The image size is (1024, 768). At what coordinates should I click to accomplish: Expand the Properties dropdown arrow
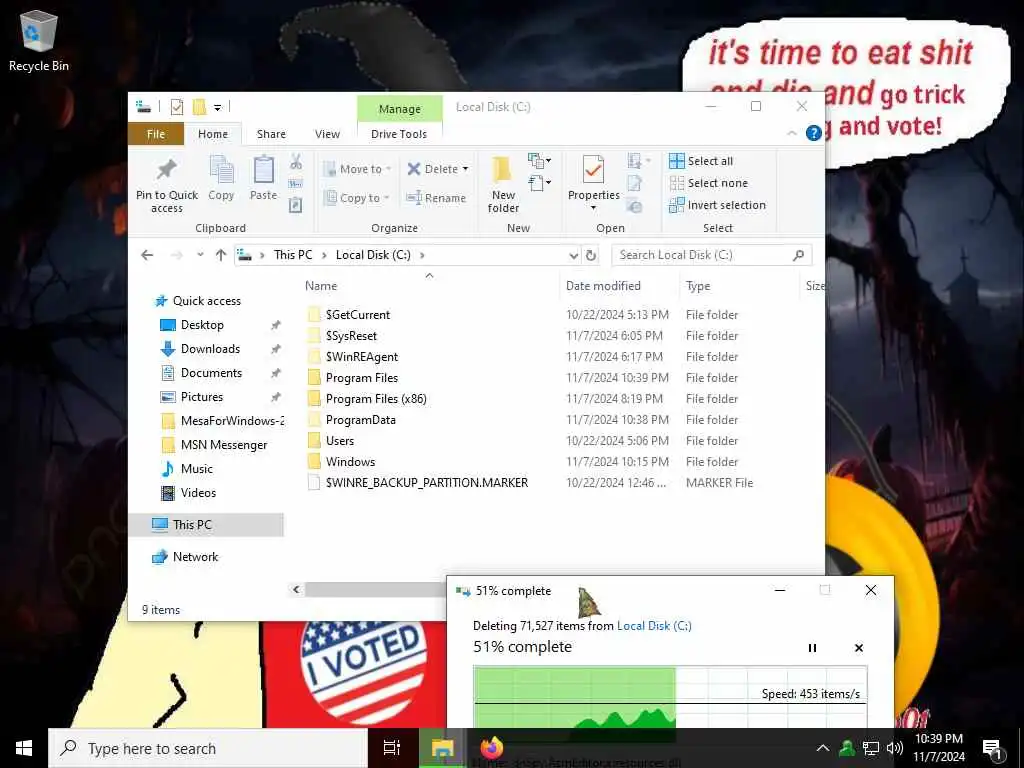click(594, 208)
